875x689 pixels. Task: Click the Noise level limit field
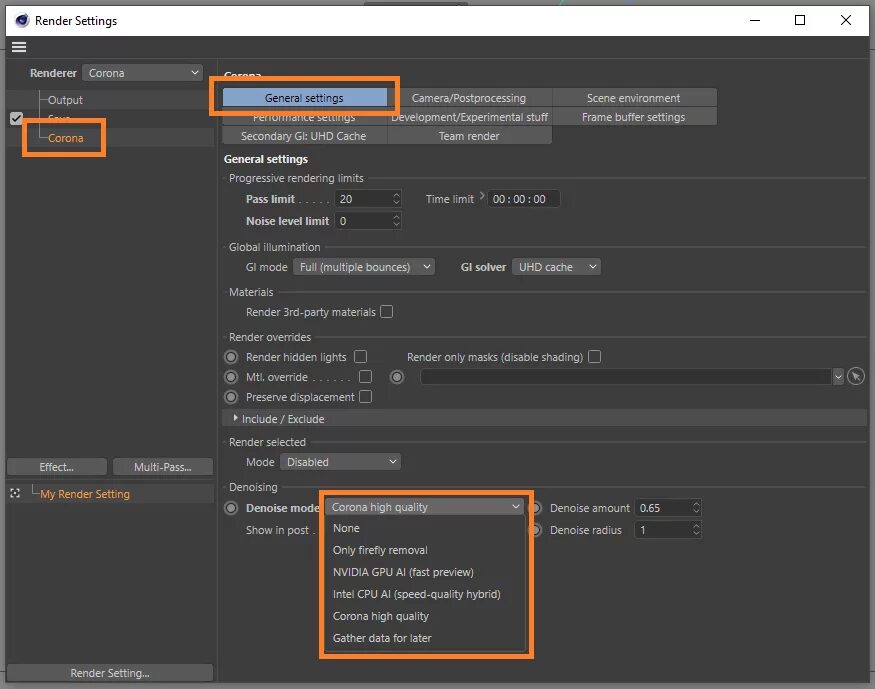tap(363, 221)
